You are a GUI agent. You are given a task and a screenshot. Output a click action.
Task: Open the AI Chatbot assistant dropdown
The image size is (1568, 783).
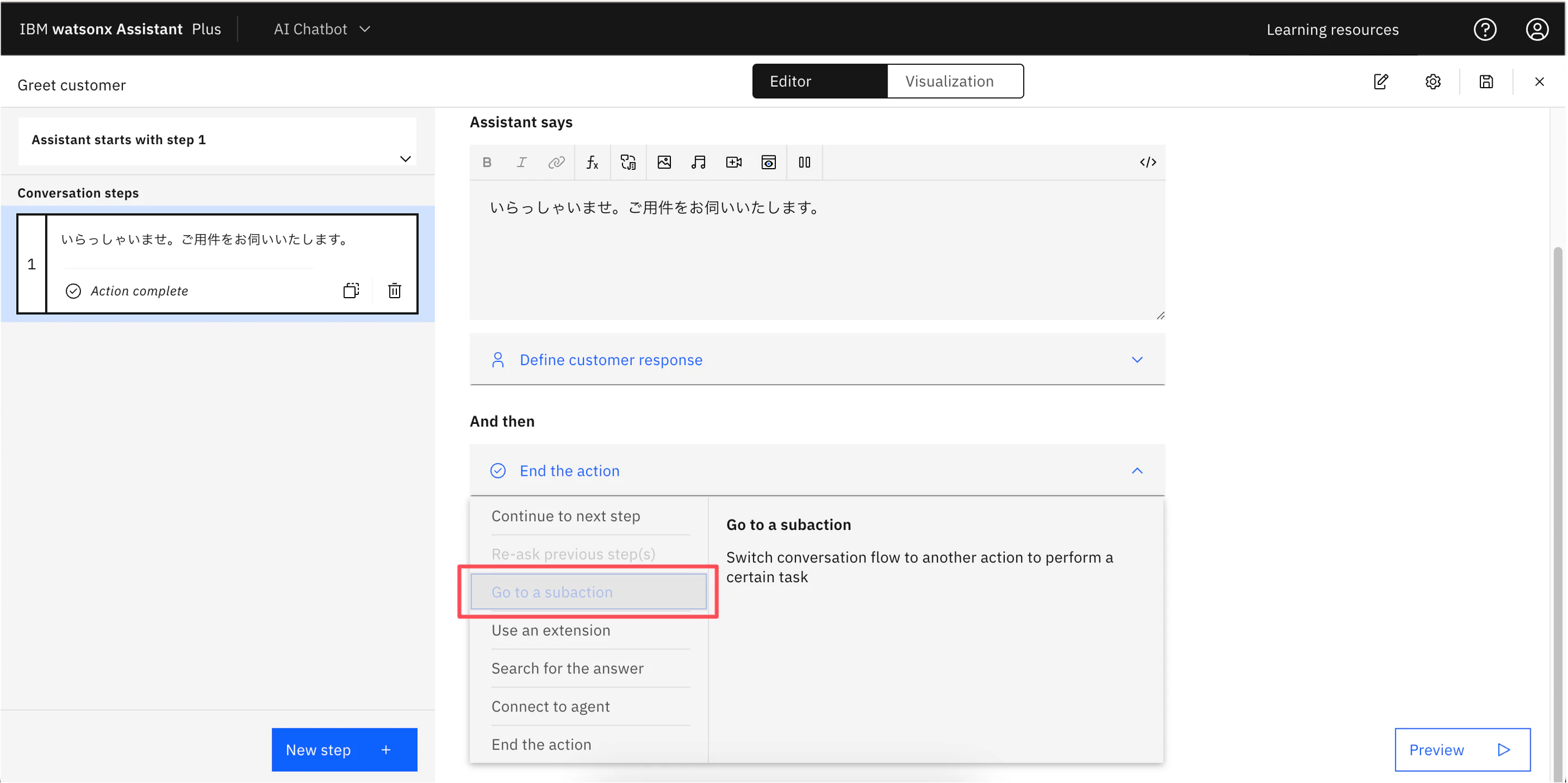322,29
